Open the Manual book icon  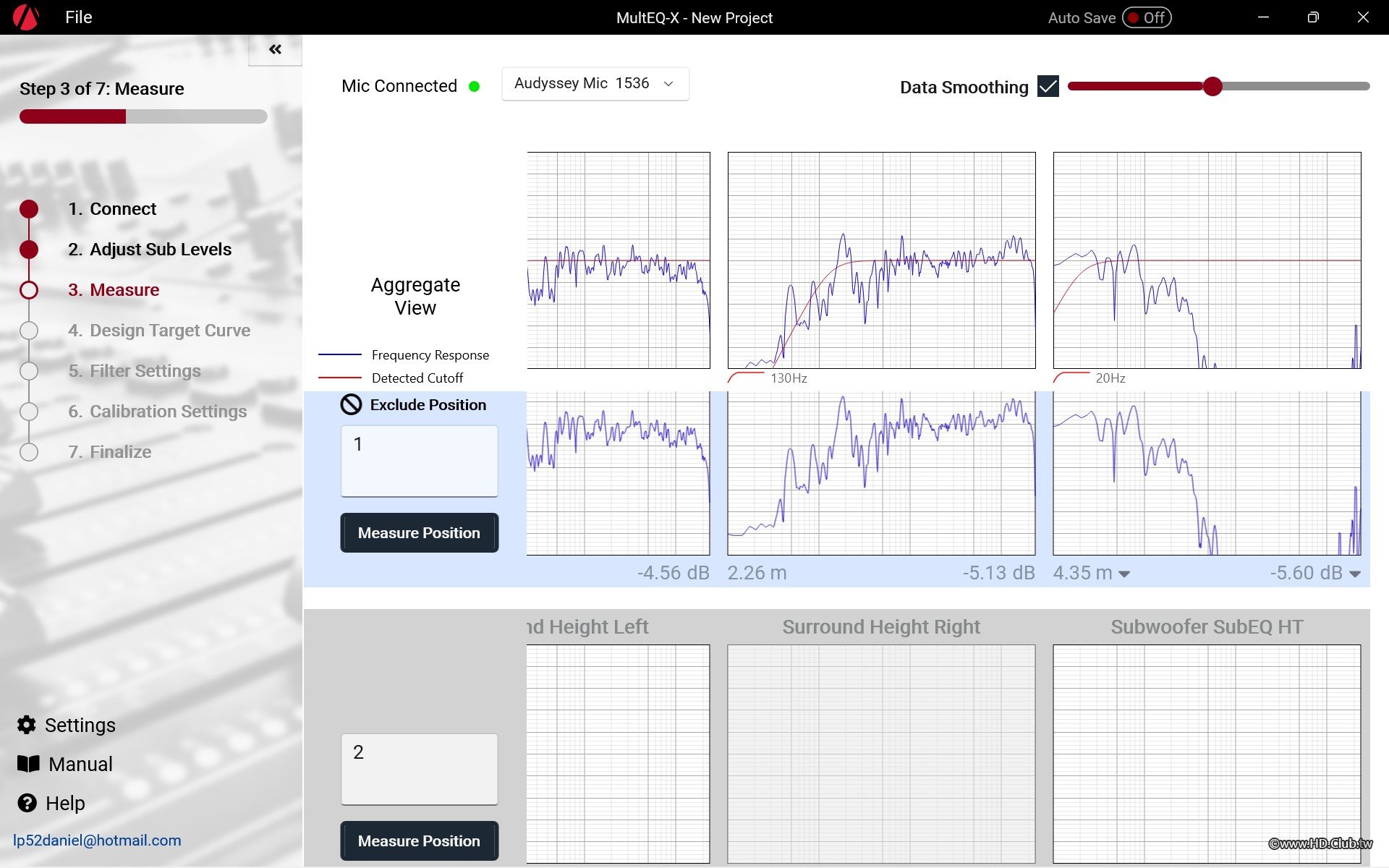click(28, 764)
